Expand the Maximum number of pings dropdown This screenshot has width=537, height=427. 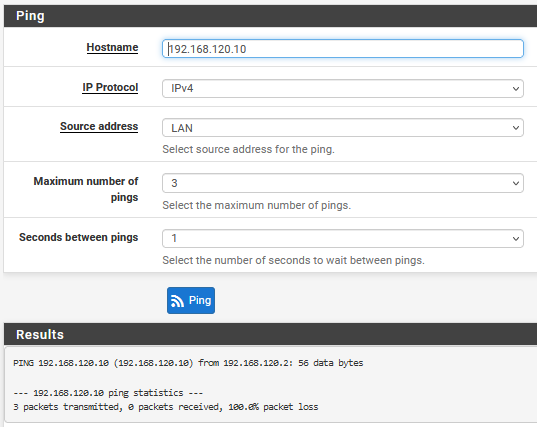(x=343, y=183)
